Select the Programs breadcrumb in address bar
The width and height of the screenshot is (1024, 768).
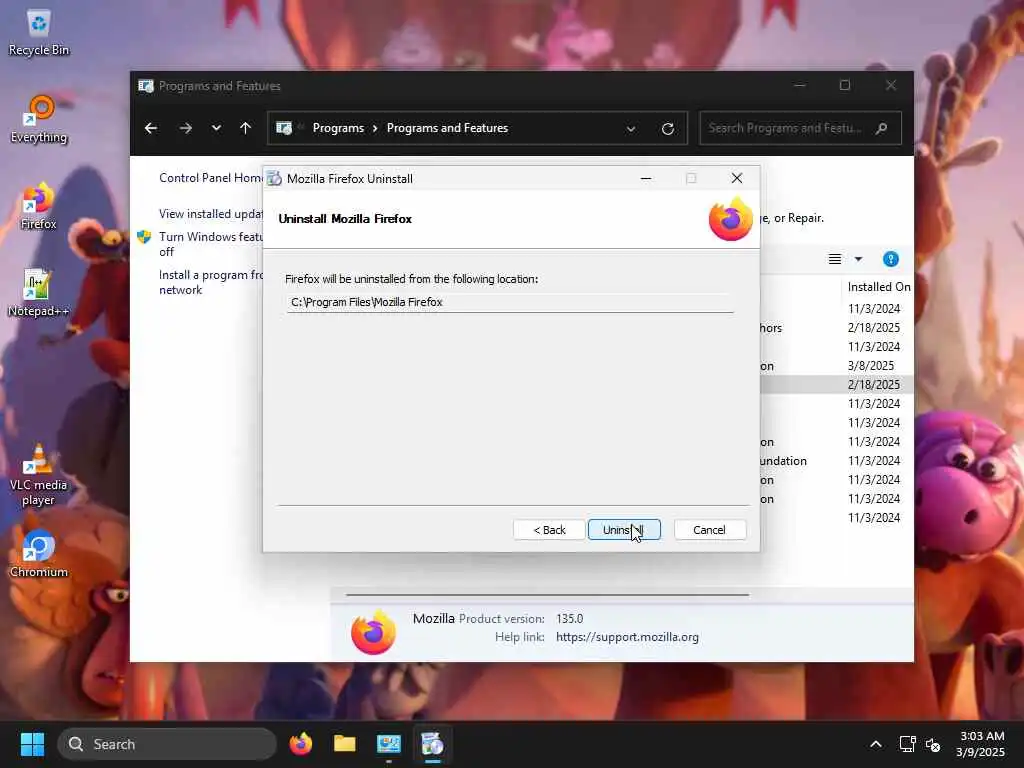tap(338, 128)
